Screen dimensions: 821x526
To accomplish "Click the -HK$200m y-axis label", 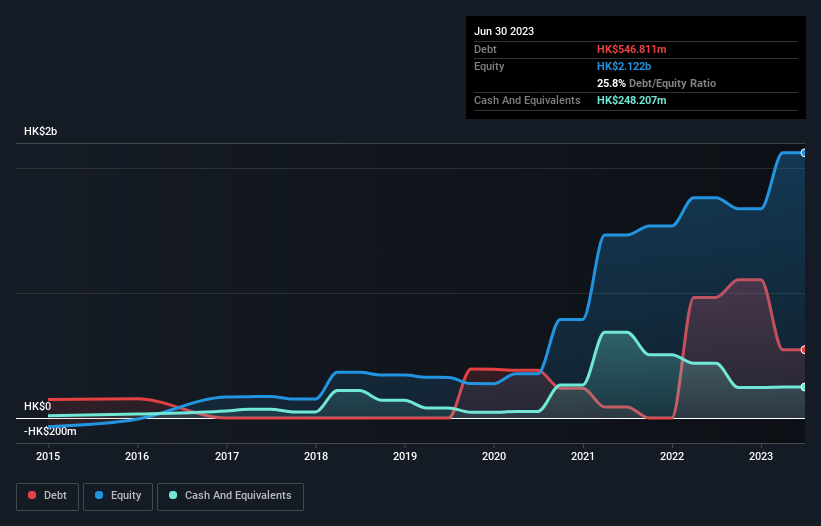I will (x=50, y=431).
